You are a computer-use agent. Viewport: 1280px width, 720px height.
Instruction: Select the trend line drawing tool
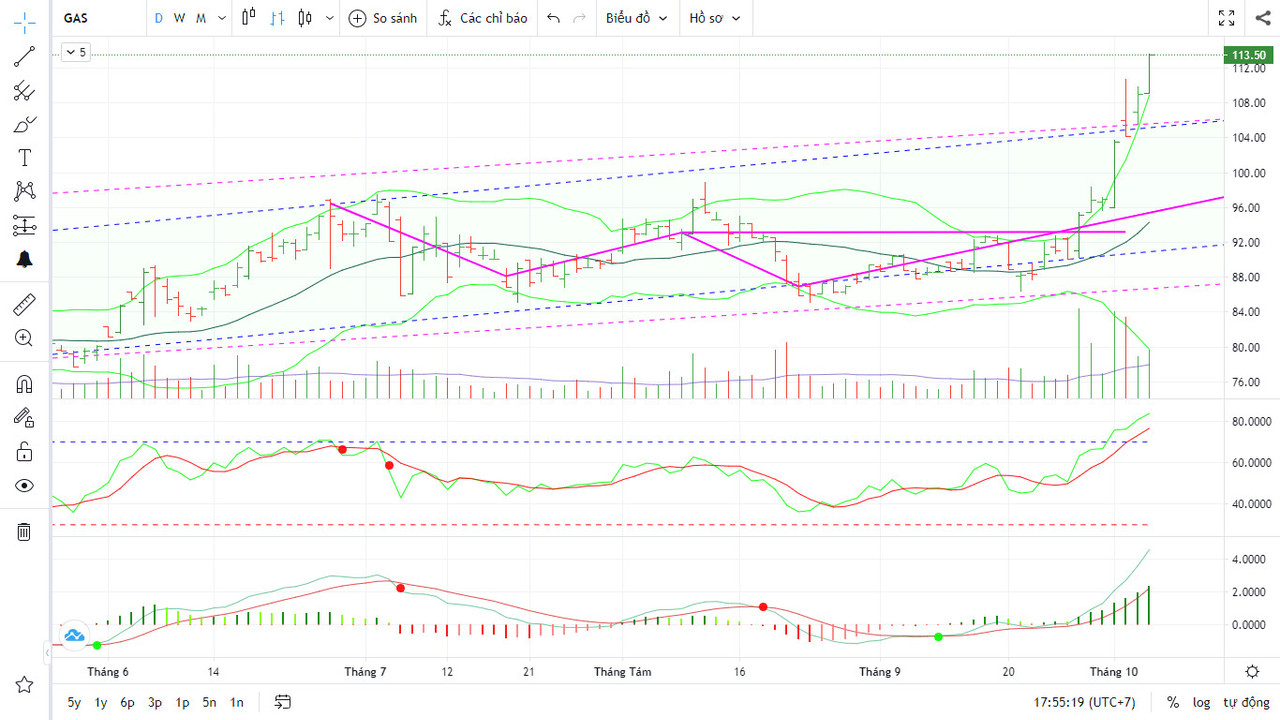(x=24, y=57)
